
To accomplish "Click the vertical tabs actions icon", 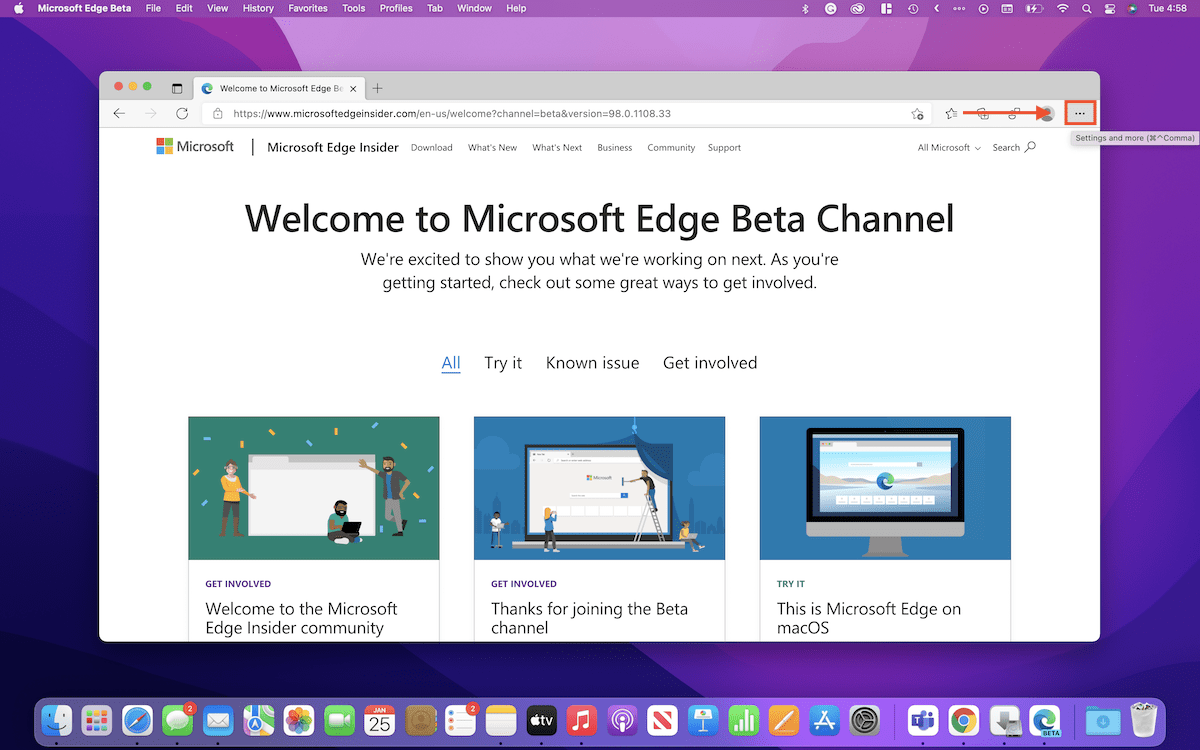I will point(177,89).
